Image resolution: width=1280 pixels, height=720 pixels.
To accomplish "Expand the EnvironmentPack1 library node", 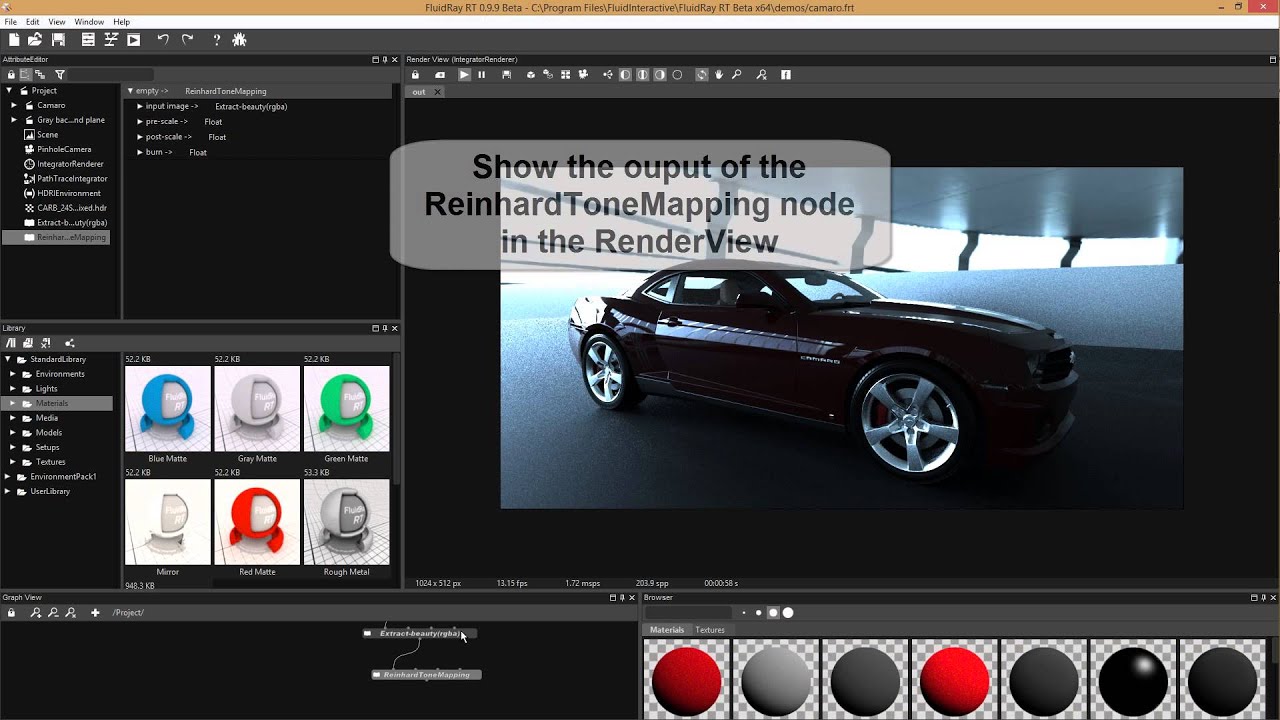I will click(x=8, y=477).
